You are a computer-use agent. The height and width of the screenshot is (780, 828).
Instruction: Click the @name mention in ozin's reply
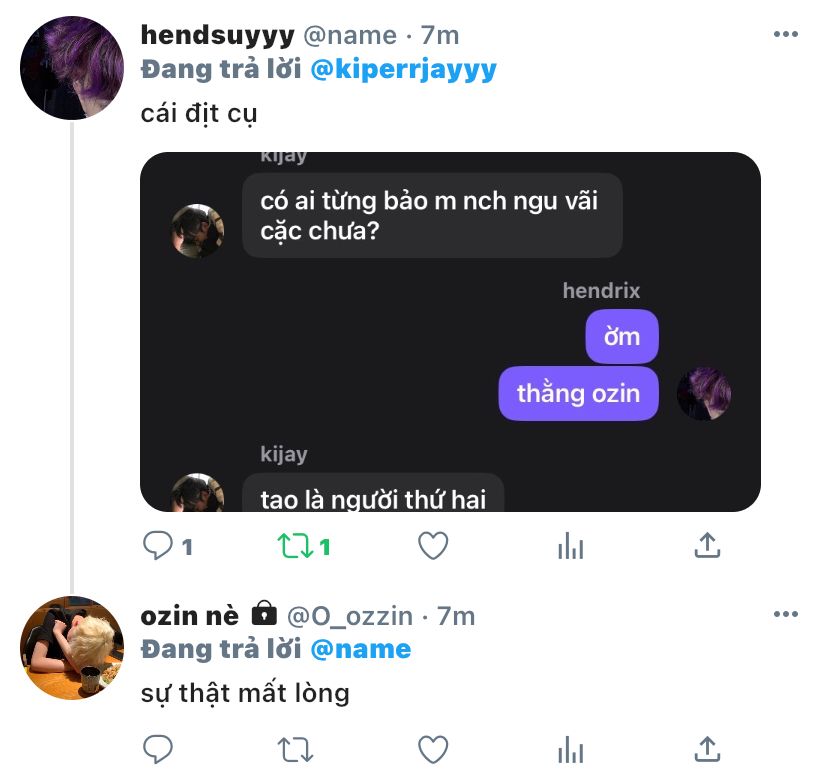[x=361, y=649]
